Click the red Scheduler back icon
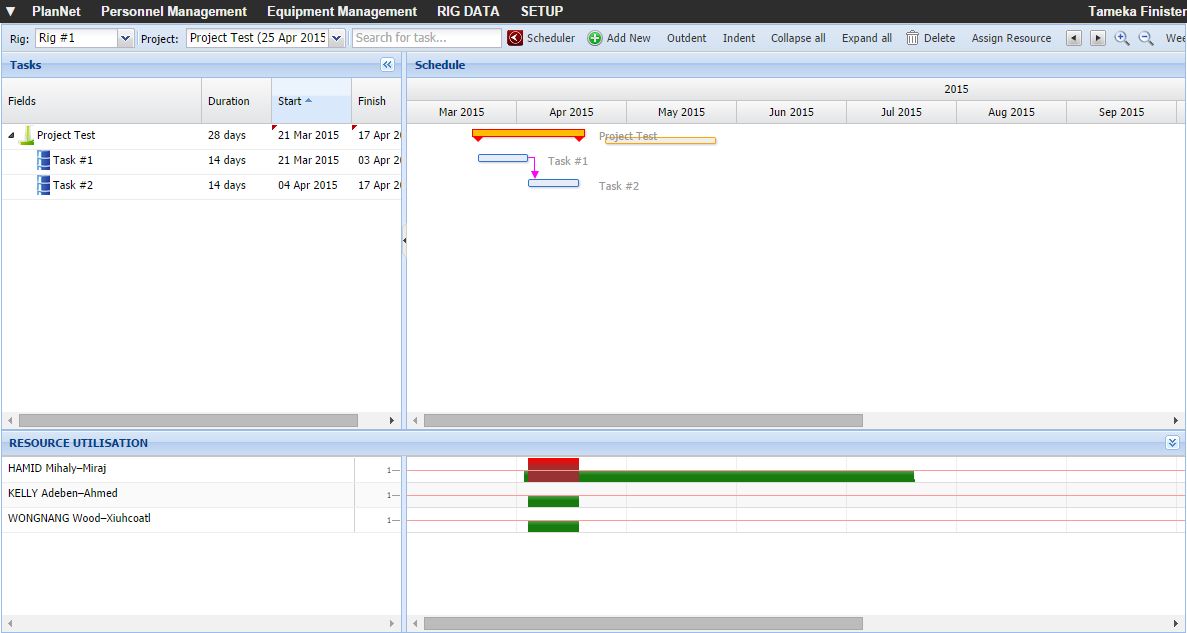 pyautogui.click(x=515, y=38)
